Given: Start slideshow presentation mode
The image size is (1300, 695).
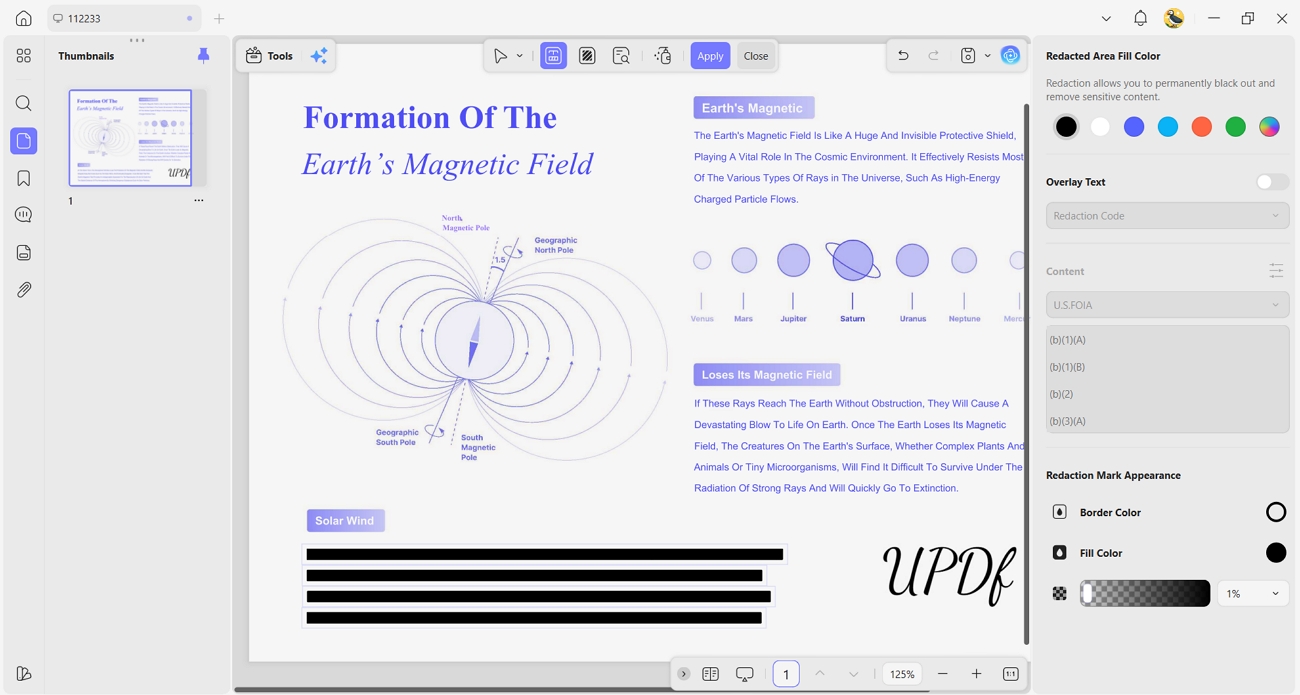Looking at the screenshot, I should click(x=744, y=674).
